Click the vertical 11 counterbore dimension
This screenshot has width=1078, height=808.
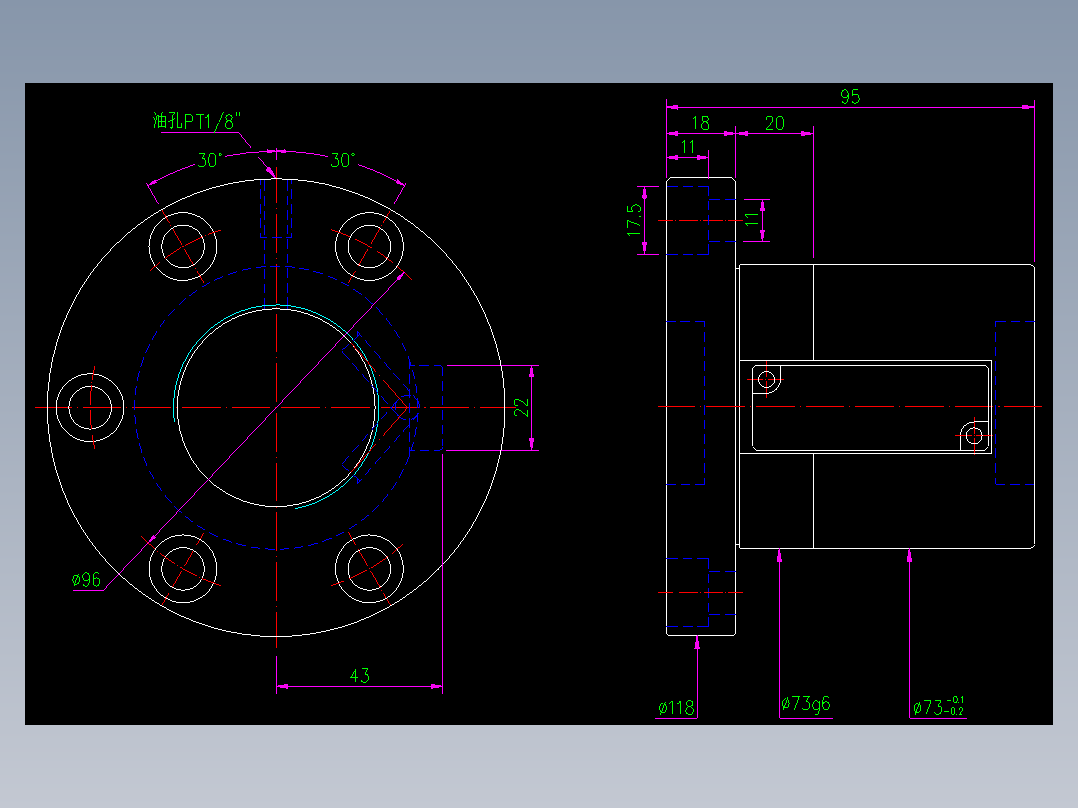coord(752,219)
